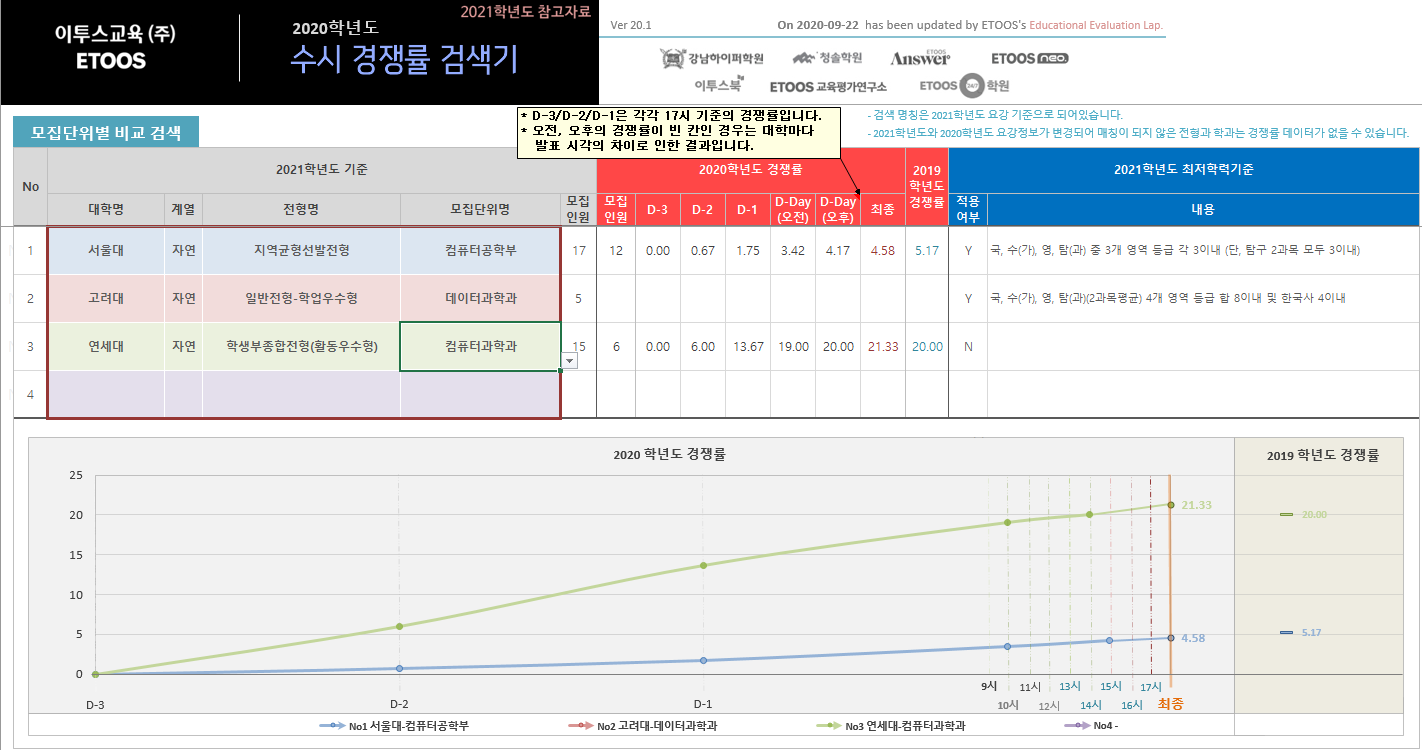Click the green data point at D-2
The height and width of the screenshot is (750, 1422).
[399, 627]
